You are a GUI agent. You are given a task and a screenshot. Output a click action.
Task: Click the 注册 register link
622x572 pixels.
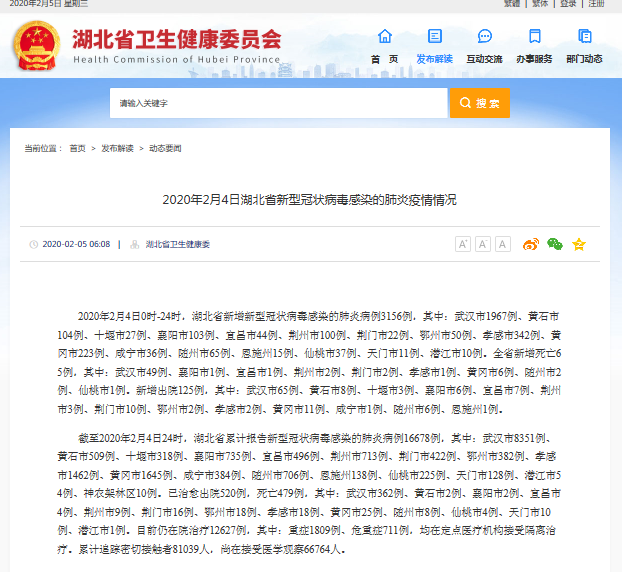click(x=597, y=4)
